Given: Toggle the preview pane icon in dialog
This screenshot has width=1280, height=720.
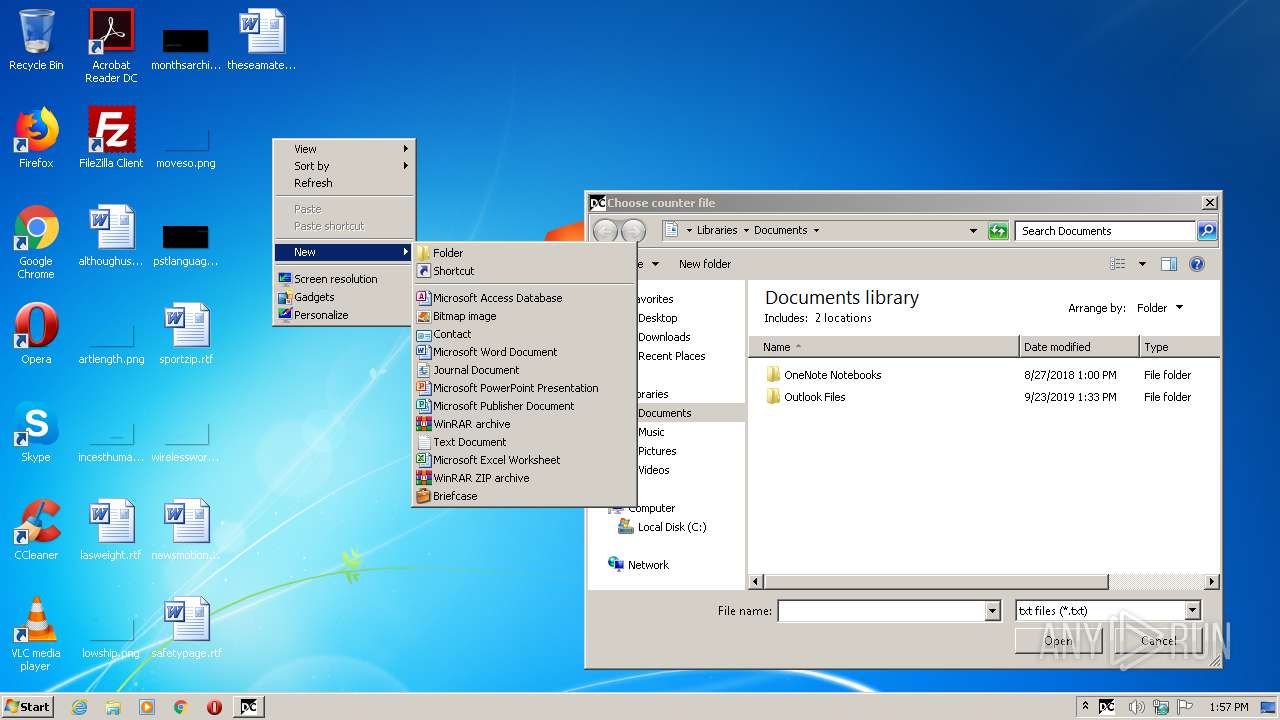Looking at the screenshot, I should pos(1169,264).
